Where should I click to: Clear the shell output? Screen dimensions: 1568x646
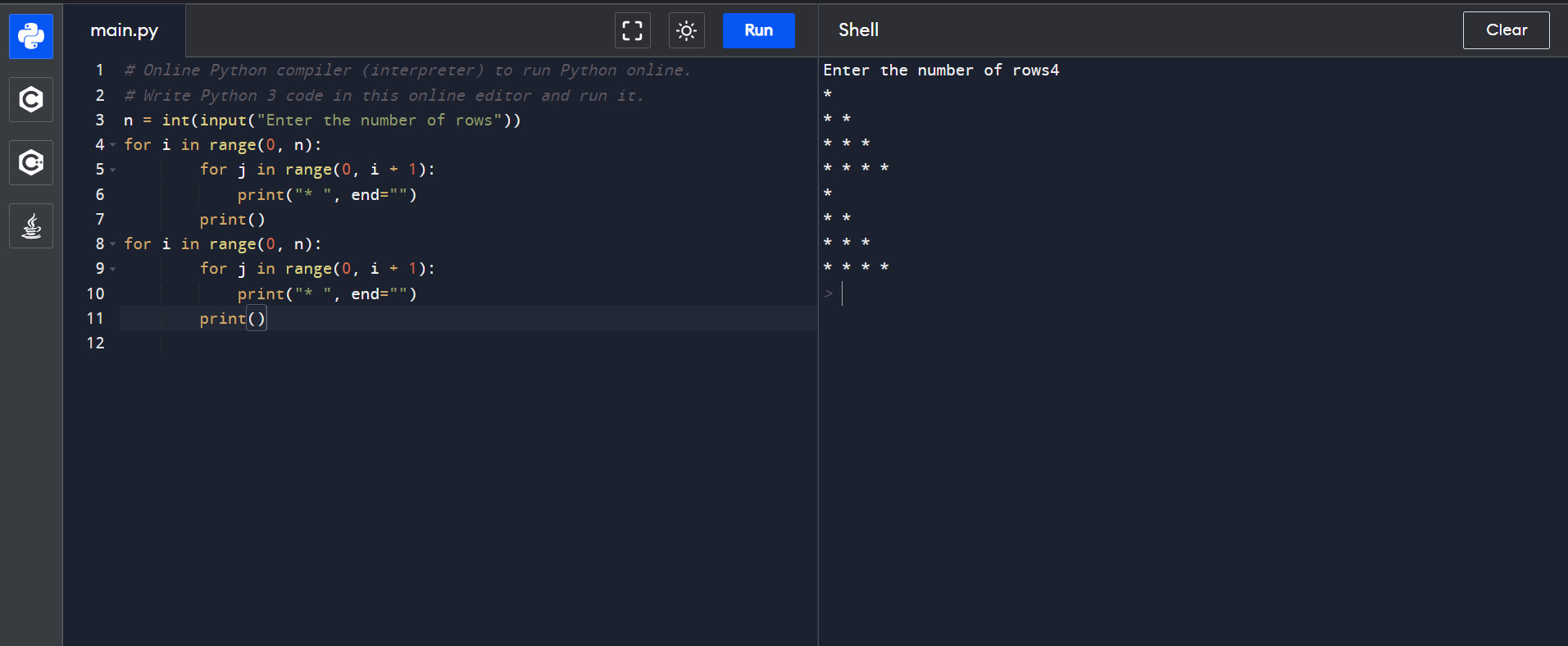tap(1506, 30)
